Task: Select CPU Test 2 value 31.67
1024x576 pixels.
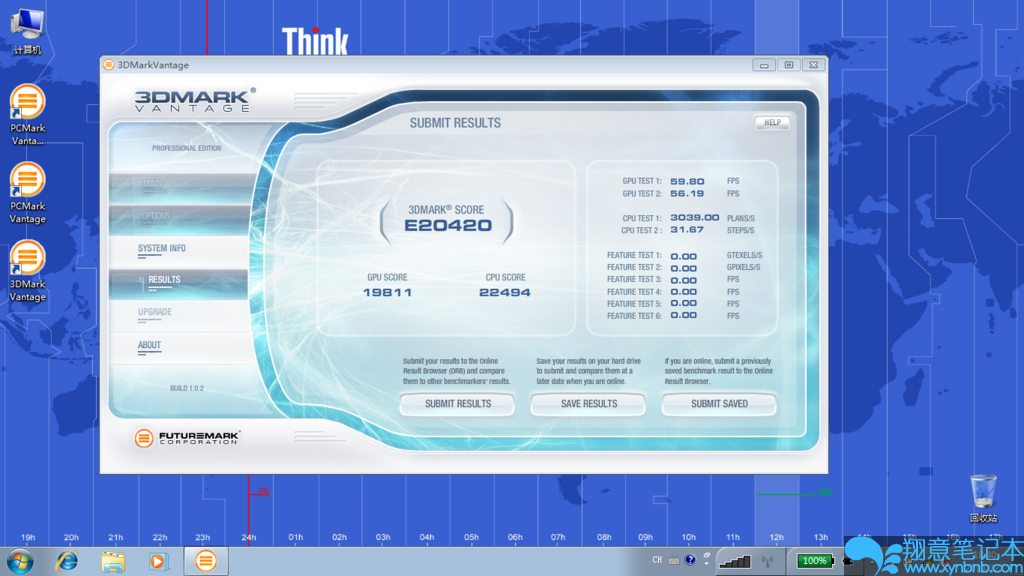Action: point(687,230)
